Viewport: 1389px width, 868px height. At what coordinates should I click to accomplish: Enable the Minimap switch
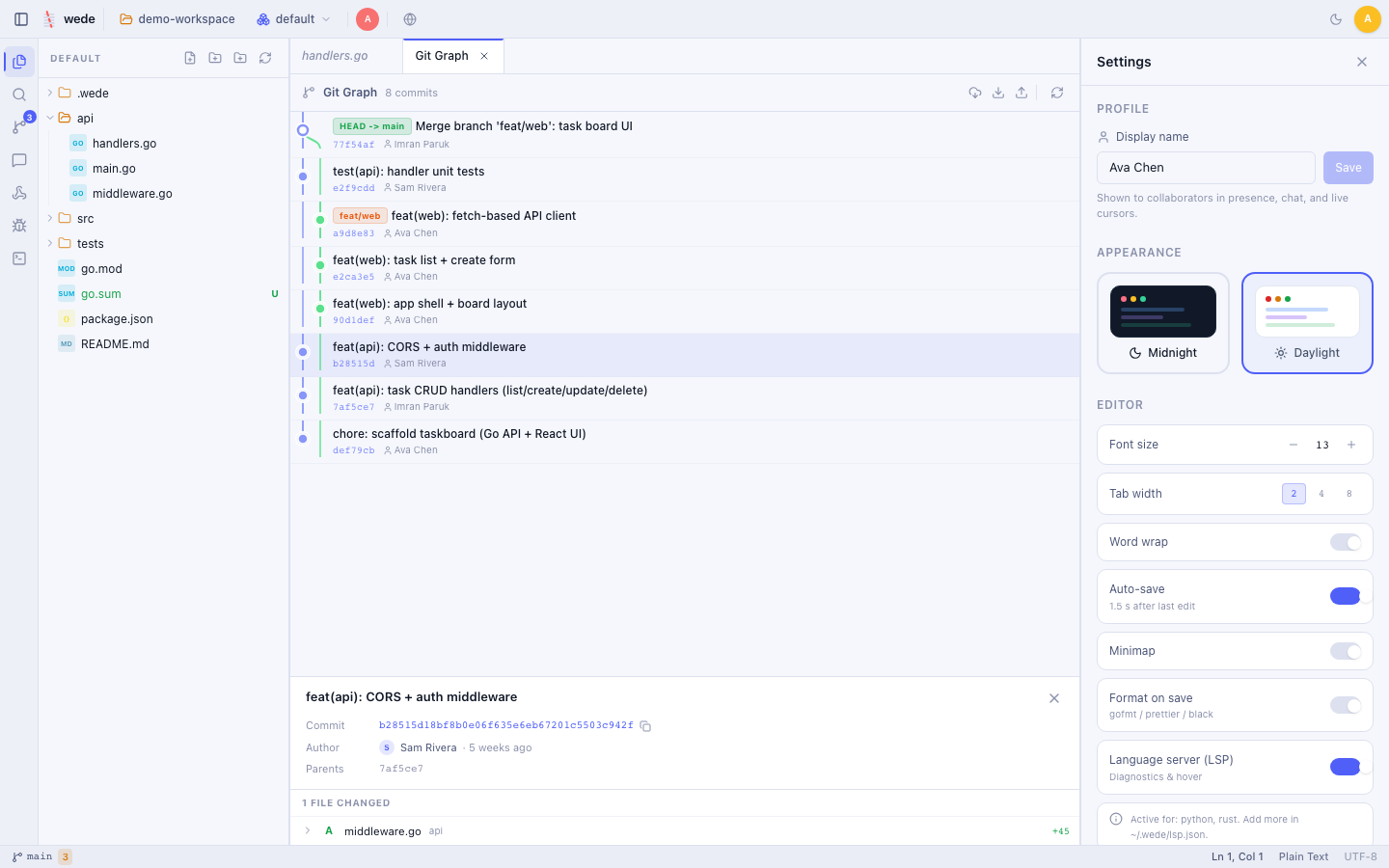(1346, 651)
